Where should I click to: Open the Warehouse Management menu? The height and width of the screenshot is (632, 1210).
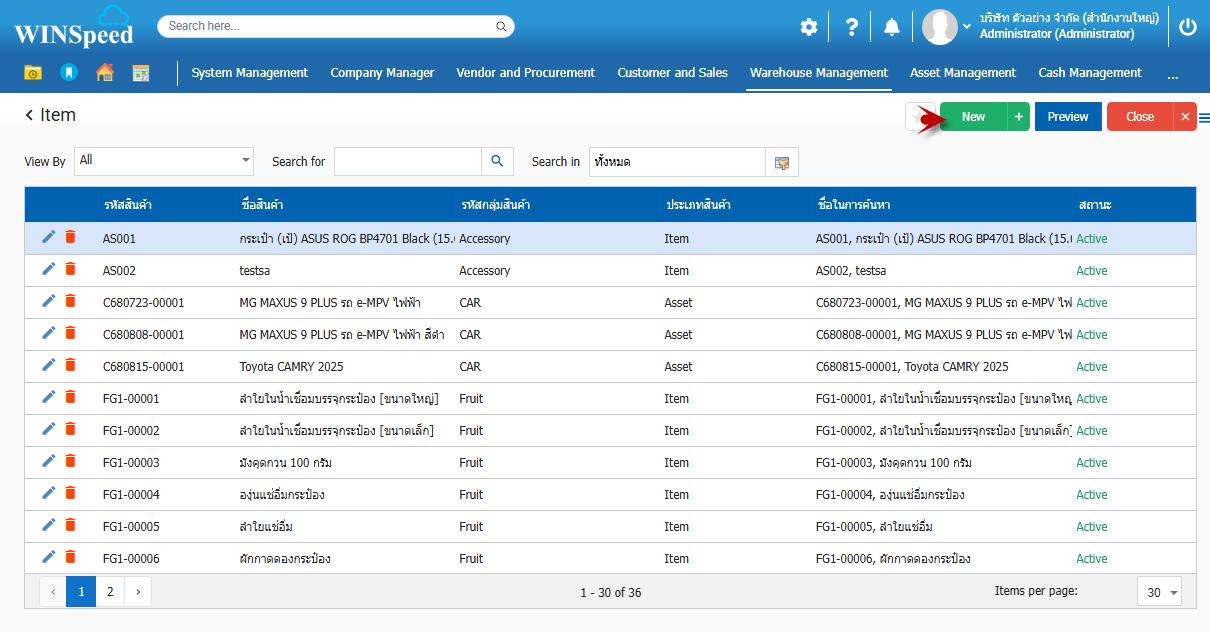(x=818, y=73)
